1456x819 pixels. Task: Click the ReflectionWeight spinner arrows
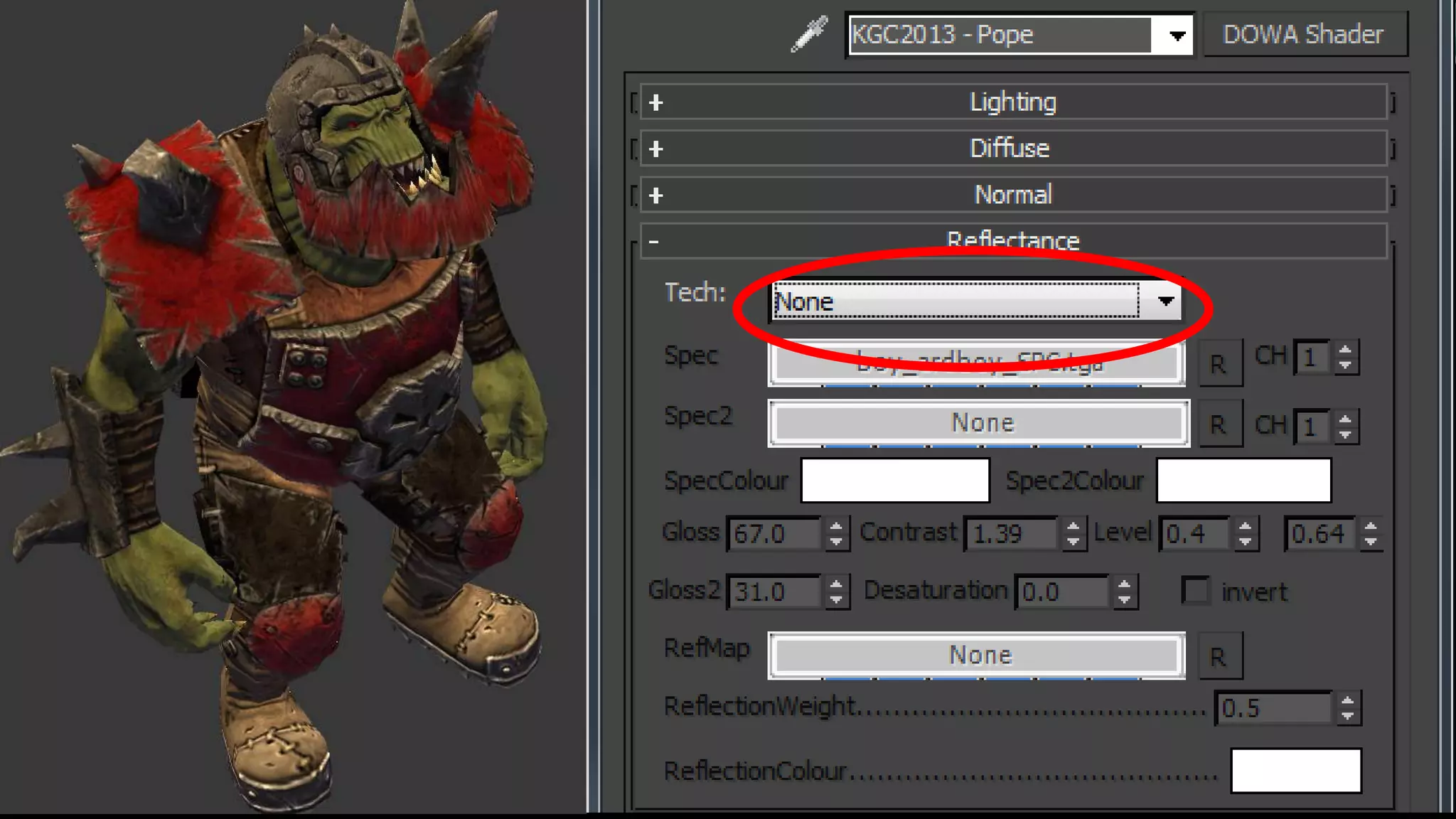(1347, 708)
